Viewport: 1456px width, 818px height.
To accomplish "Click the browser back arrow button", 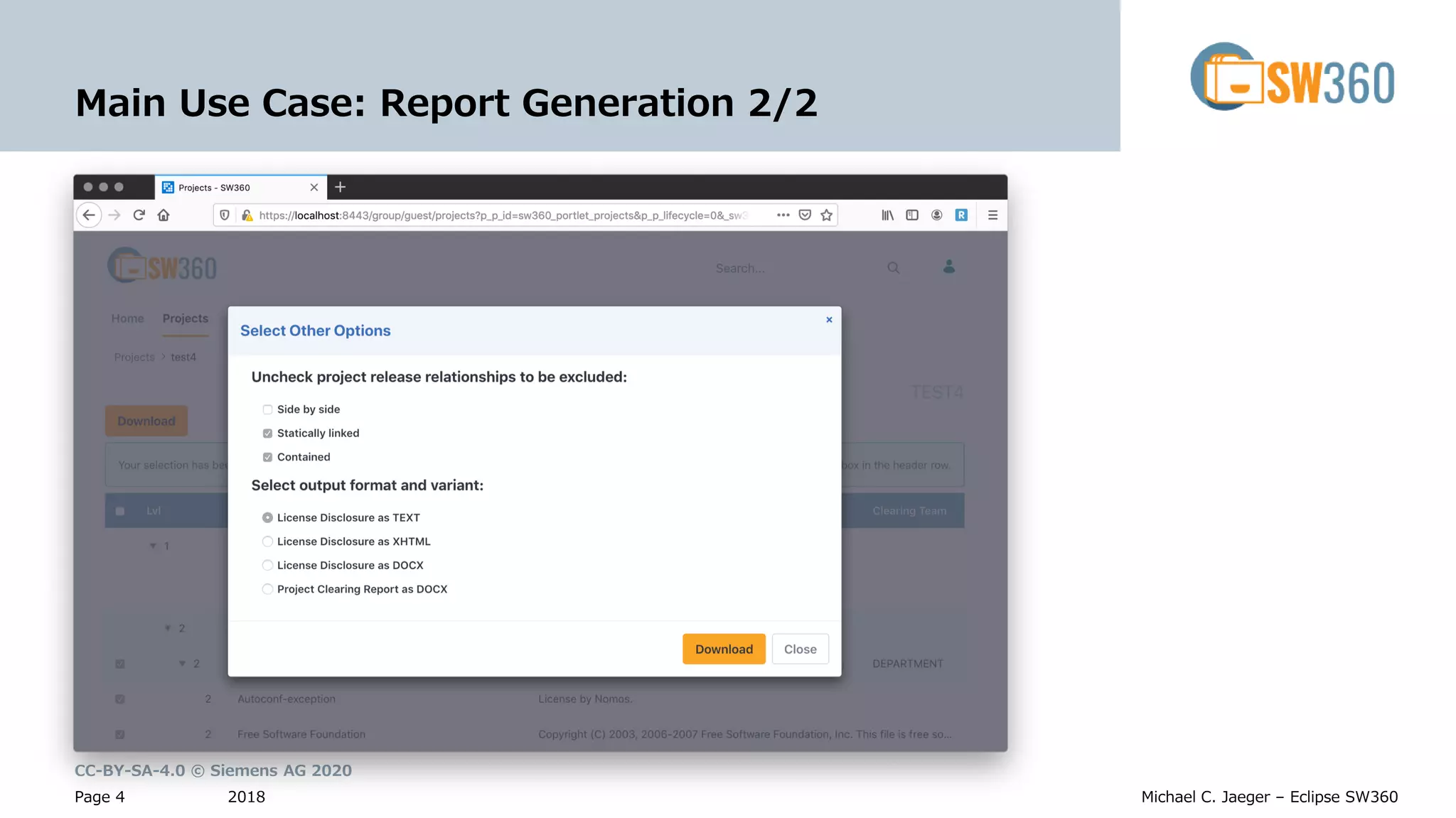I will click(89, 215).
